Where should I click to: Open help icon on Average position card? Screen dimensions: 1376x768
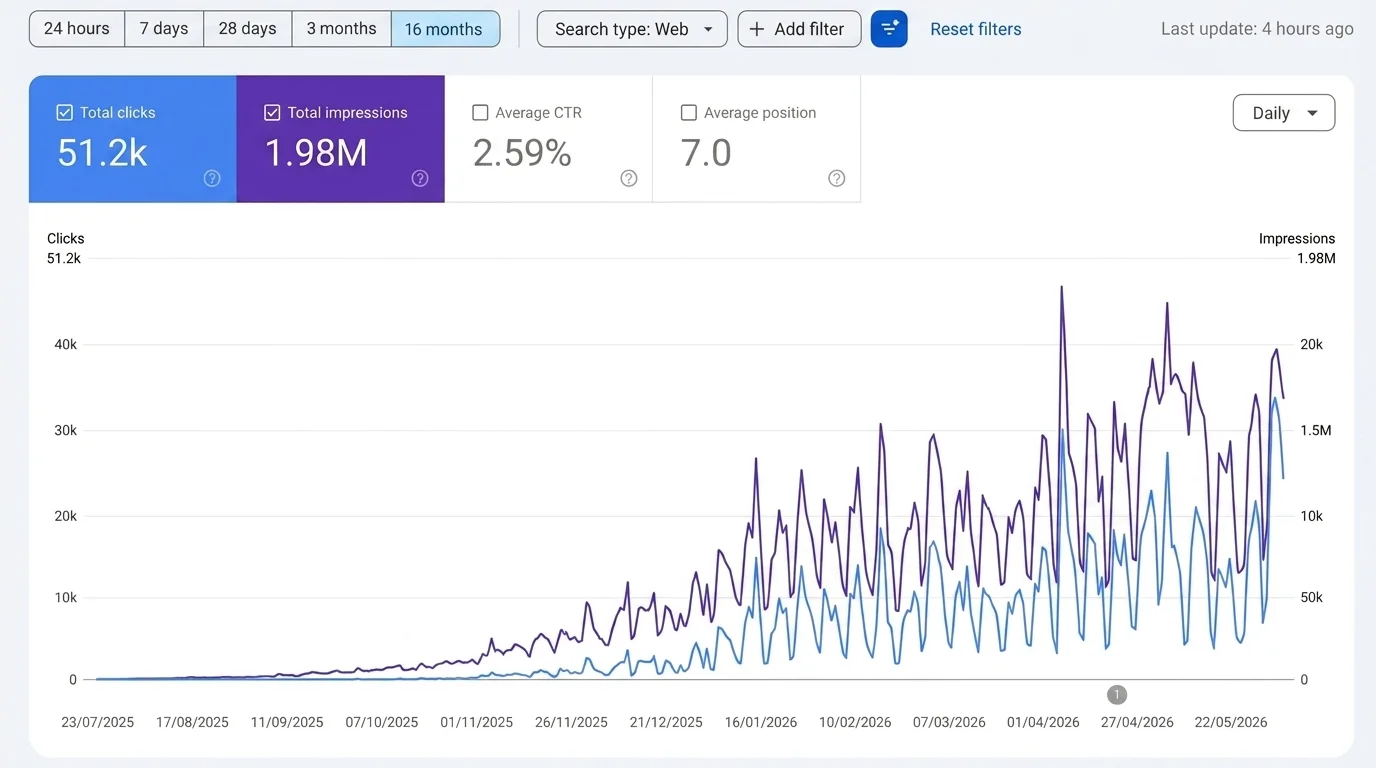point(837,178)
